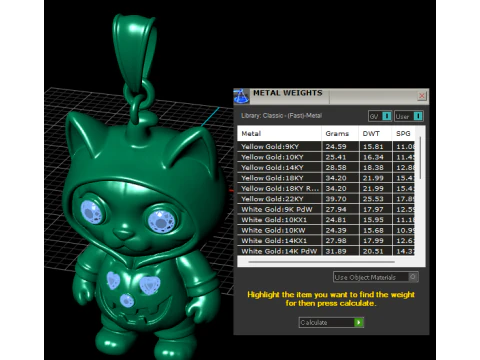The height and width of the screenshot is (360, 480).
Task: Select the Yellow Gold:18KY R... row
Action: point(326,188)
